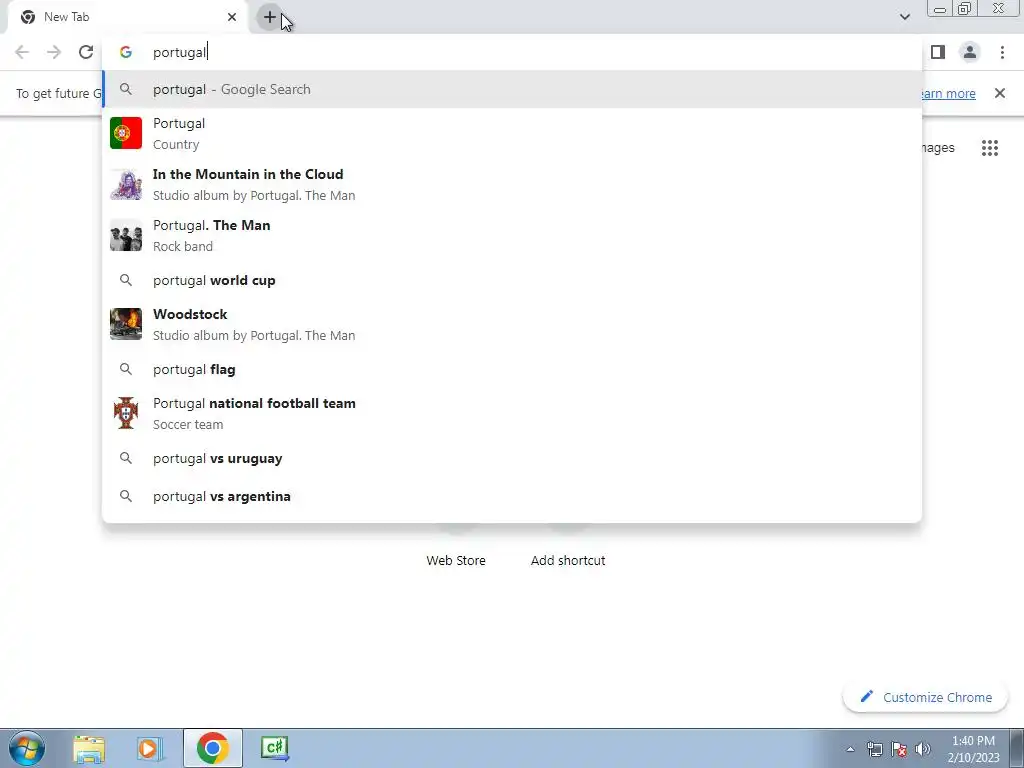Dismiss the info bar with X
The height and width of the screenshot is (768, 1024).
tap(1000, 93)
